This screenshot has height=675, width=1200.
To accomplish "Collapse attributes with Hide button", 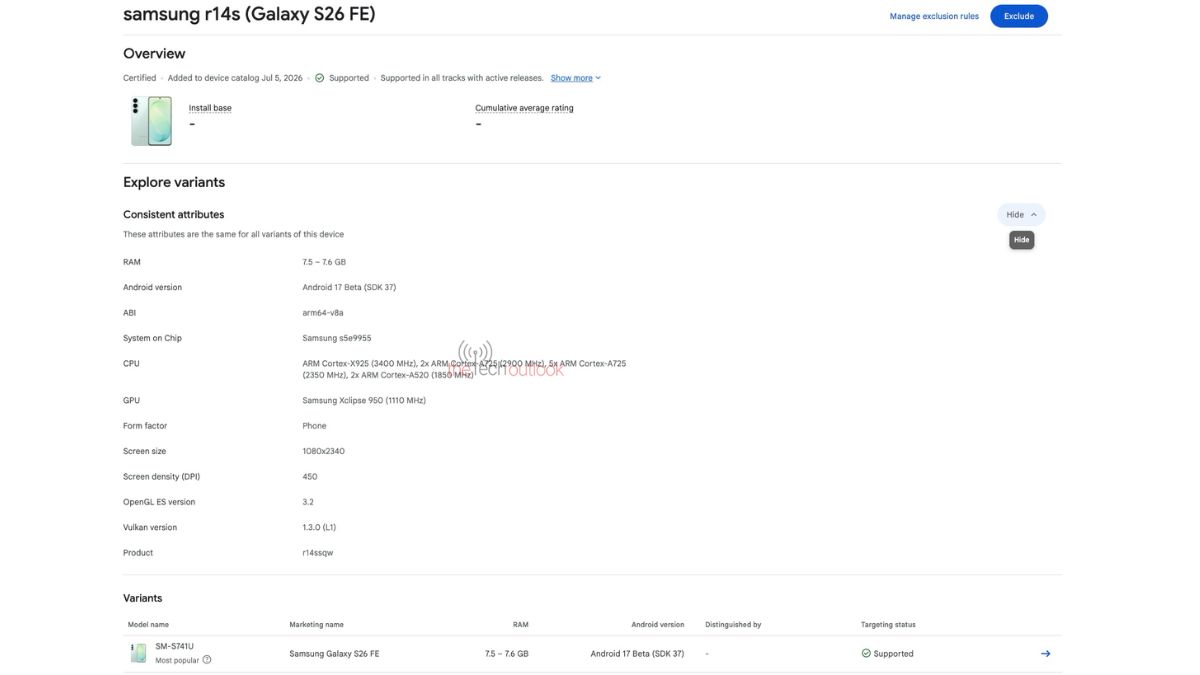I will tap(1020, 215).
